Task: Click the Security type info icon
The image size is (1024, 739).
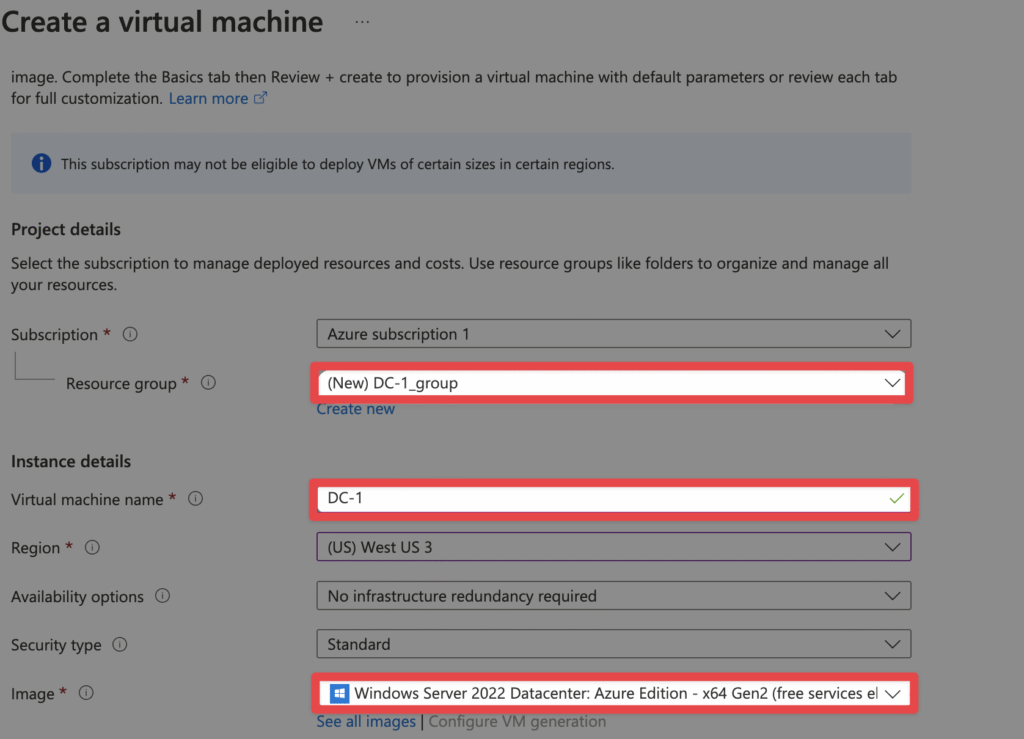Action: pos(120,644)
